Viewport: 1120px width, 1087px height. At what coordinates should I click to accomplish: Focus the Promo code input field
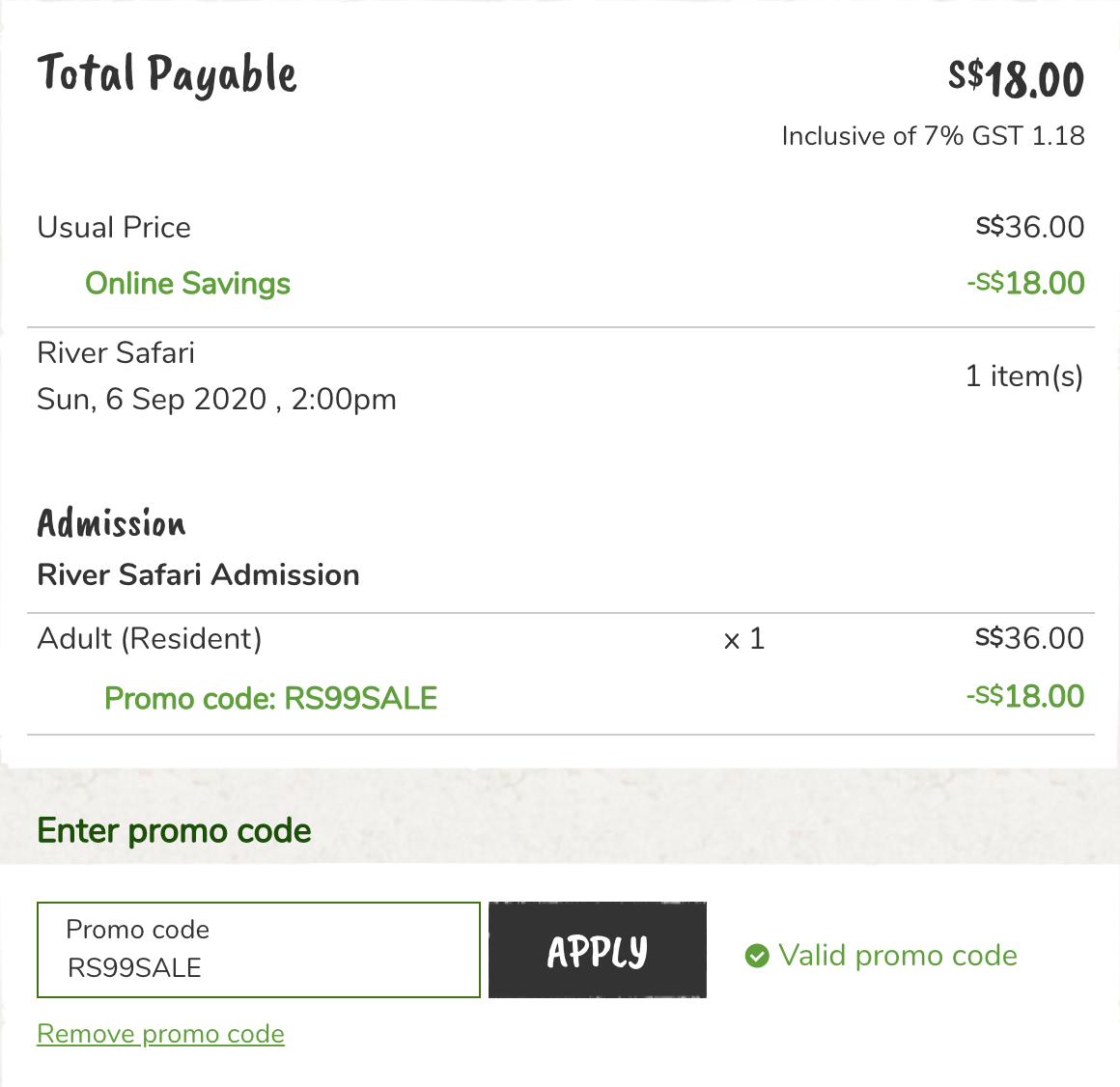click(258, 950)
